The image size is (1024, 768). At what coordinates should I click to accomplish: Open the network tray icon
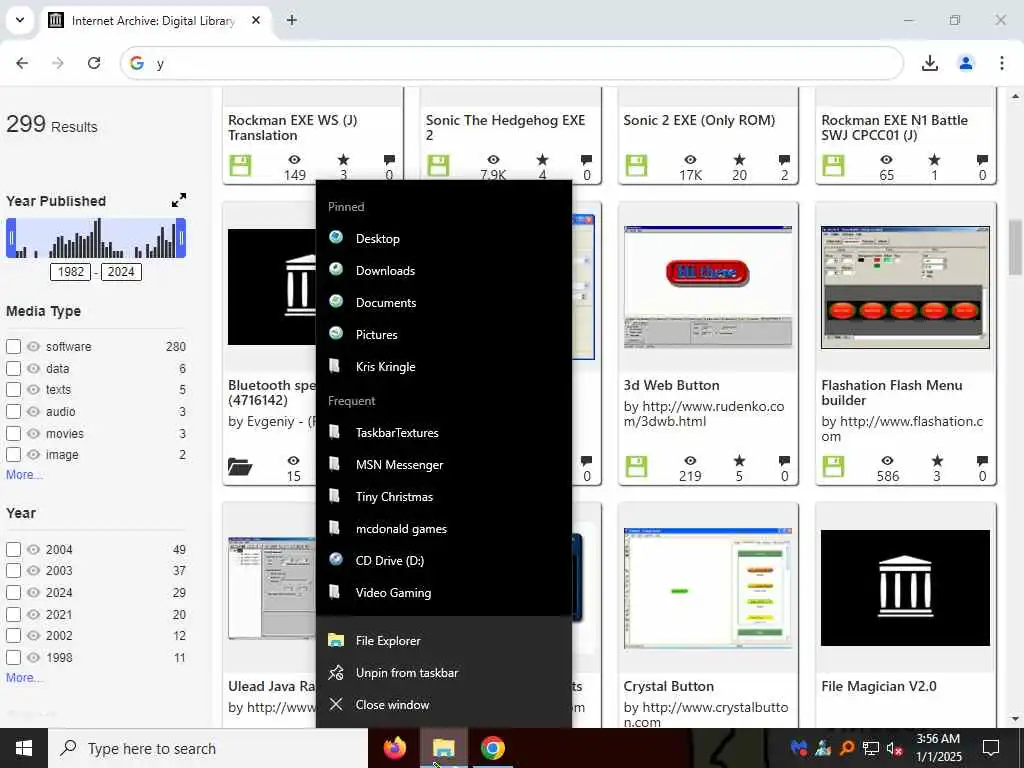pos(871,748)
